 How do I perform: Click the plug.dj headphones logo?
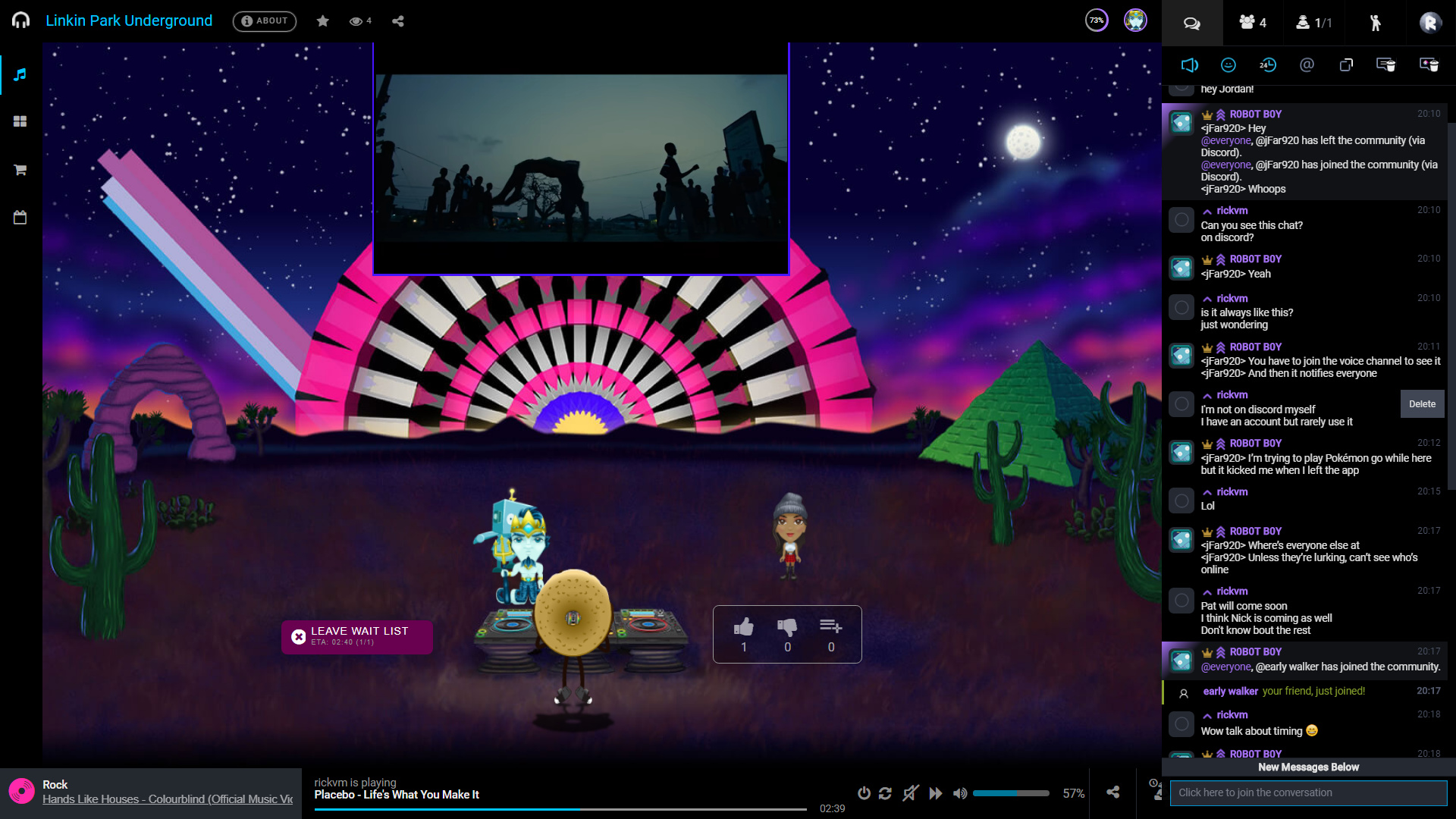click(x=21, y=20)
